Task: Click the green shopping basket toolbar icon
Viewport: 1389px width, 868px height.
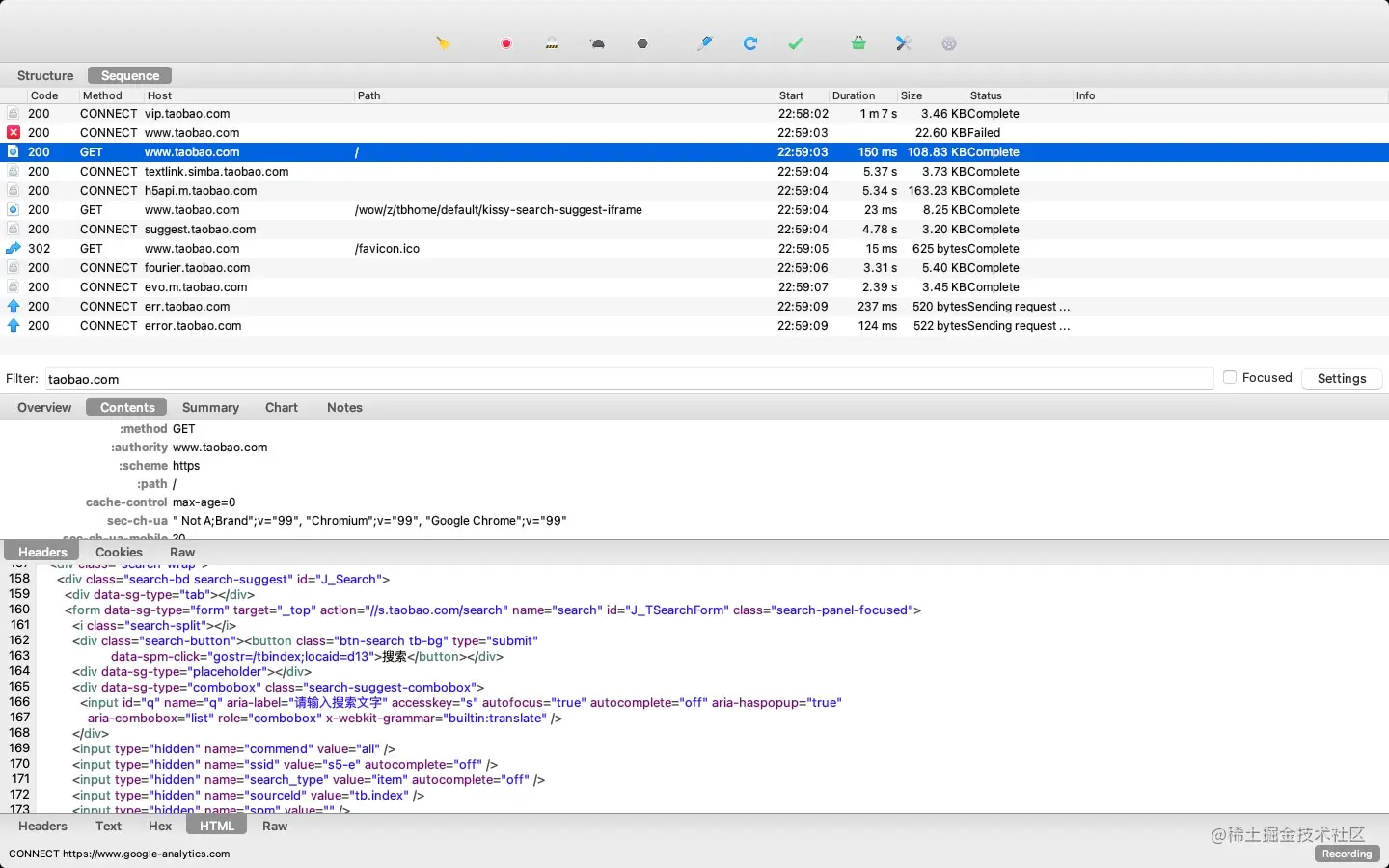Action: tap(858, 43)
